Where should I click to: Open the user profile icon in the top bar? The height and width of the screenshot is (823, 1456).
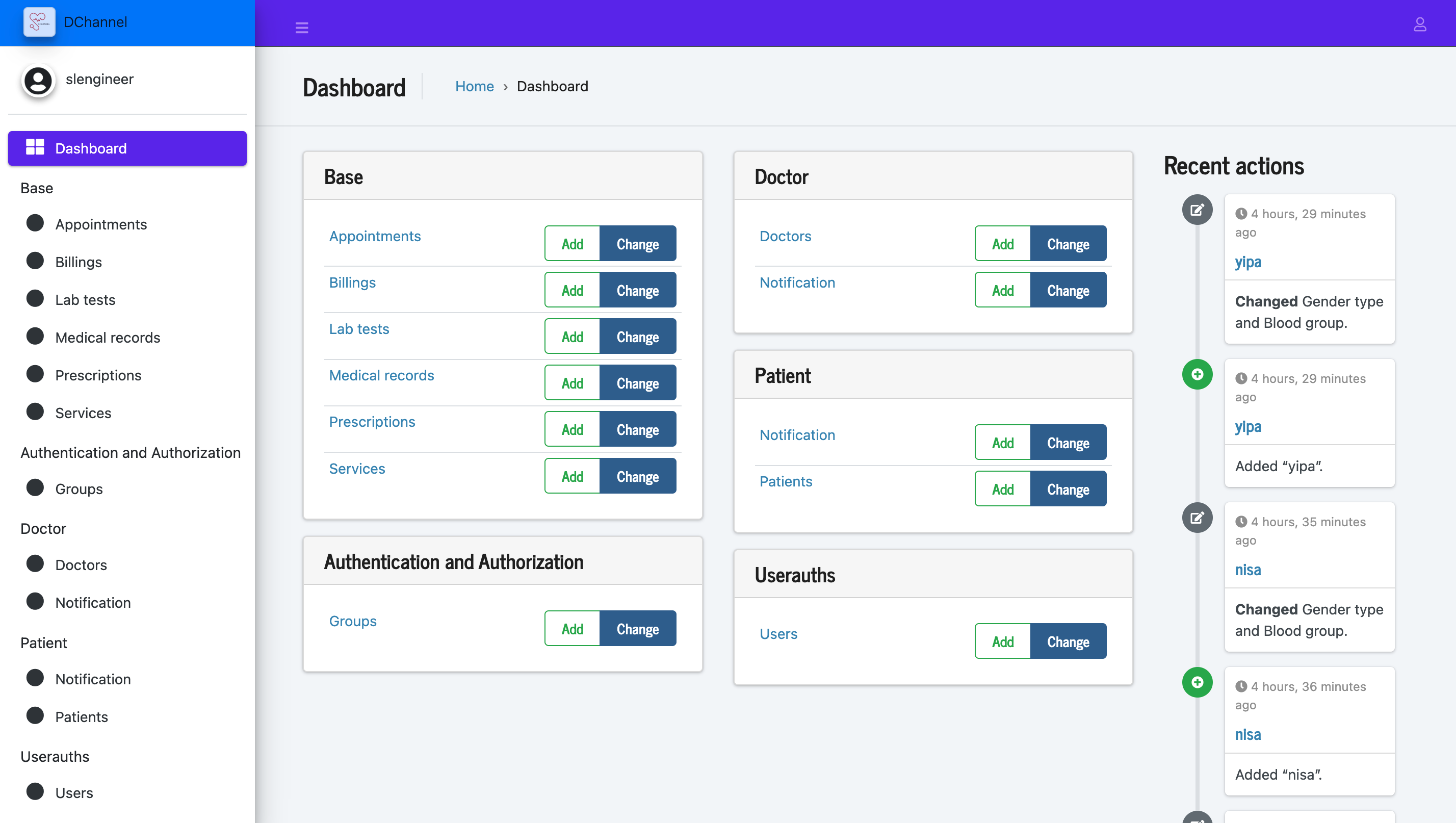click(x=1419, y=25)
